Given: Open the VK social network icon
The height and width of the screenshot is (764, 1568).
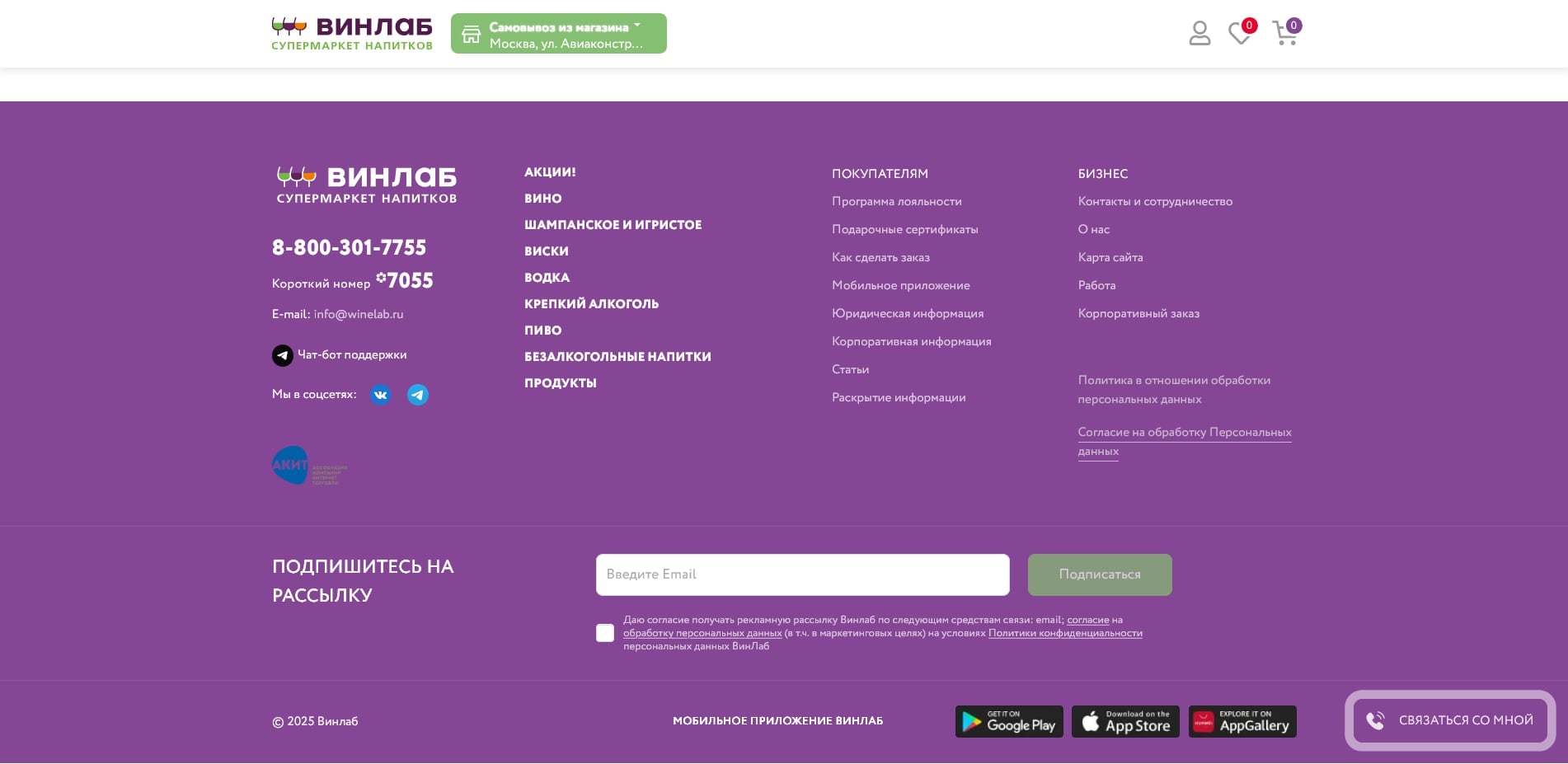Looking at the screenshot, I should coord(380,395).
